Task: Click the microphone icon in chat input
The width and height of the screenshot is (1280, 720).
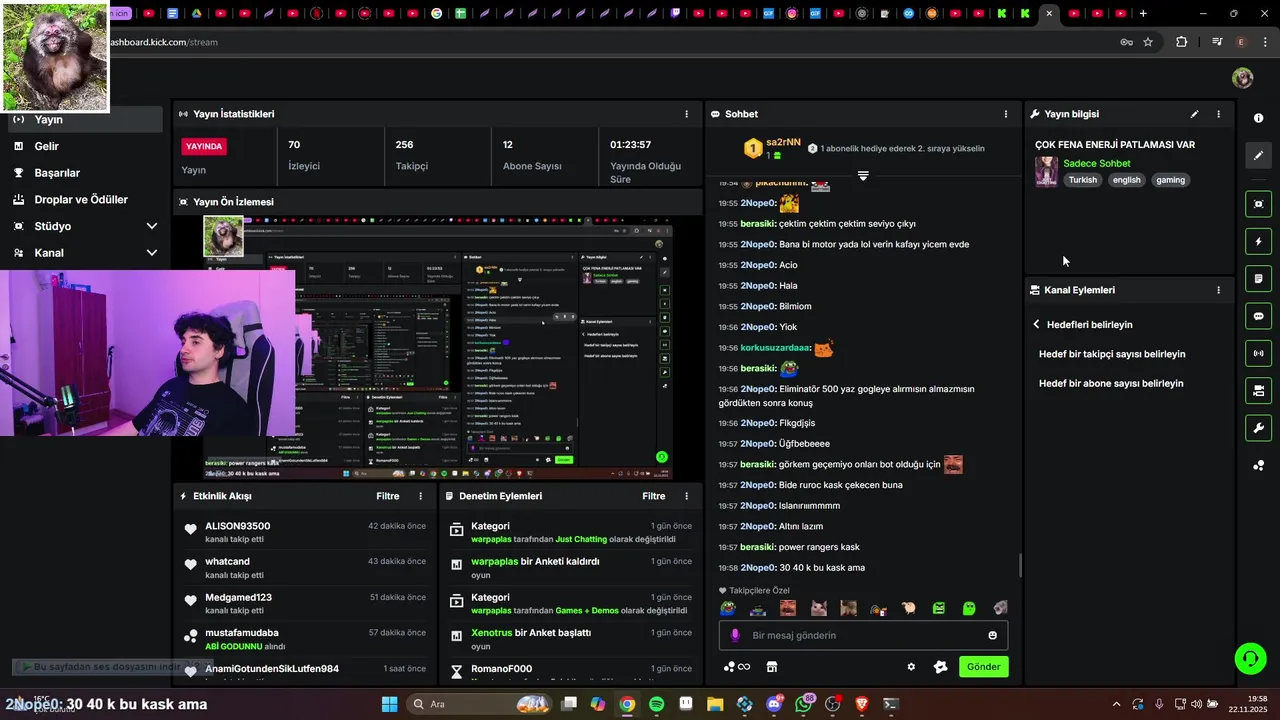Action: coord(735,635)
